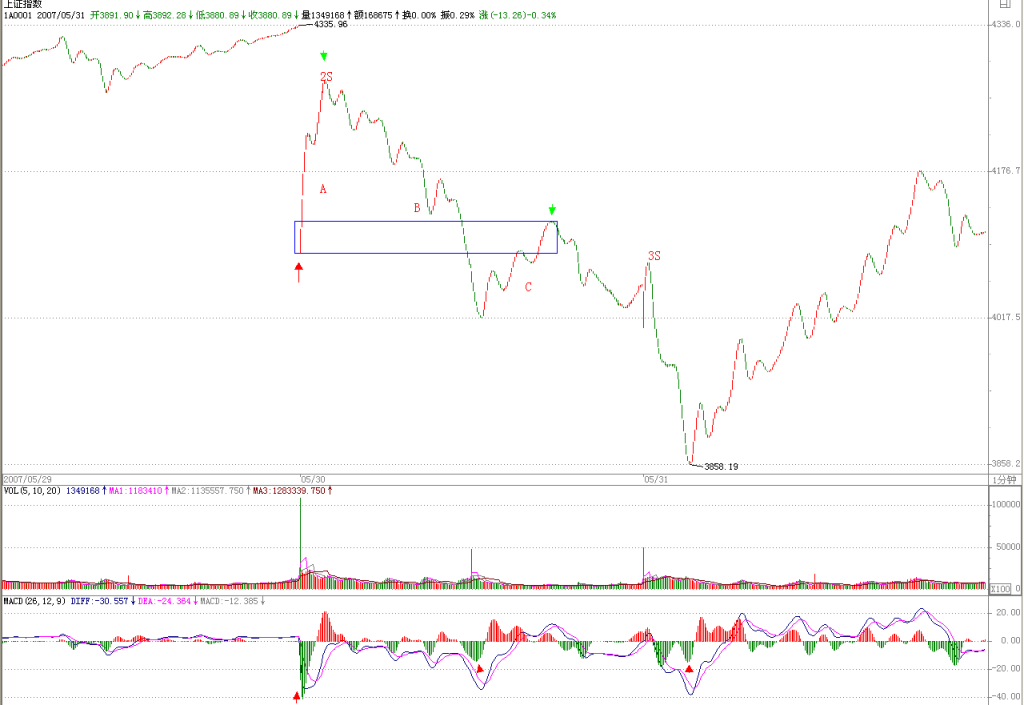
Task: Click the X100 volume scale box
Action: (1000, 589)
